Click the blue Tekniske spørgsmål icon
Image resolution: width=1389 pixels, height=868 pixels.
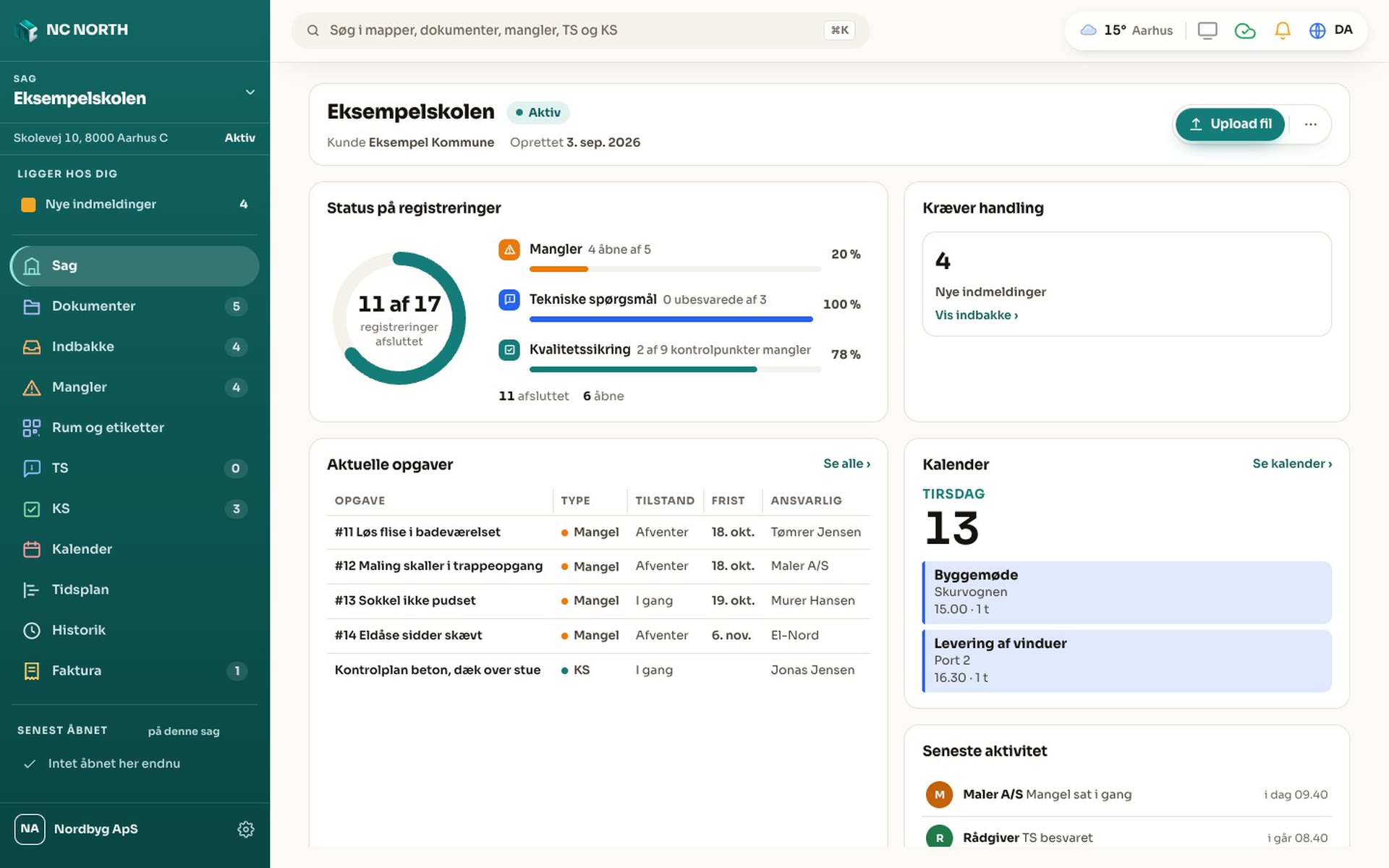(x=509, y=299)
